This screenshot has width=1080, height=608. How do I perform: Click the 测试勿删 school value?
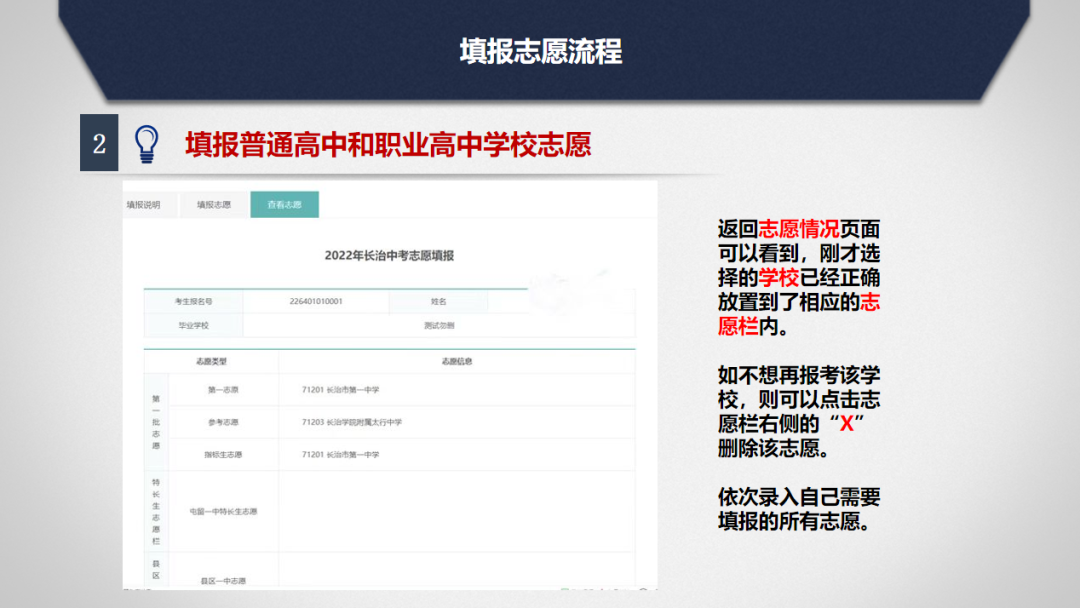pos(439,326)
